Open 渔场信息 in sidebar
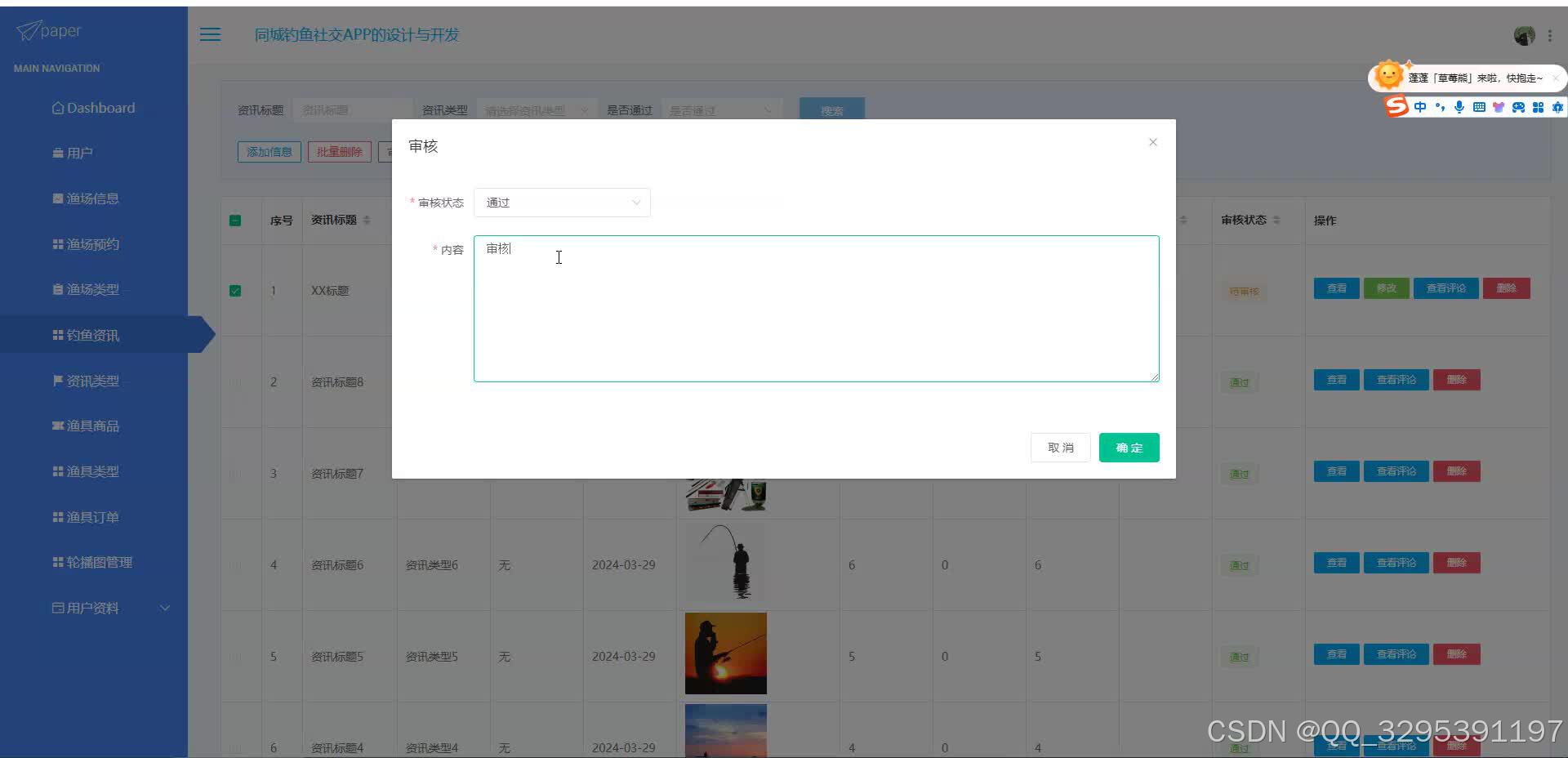Viewport: 1568px width, 758px height. click(x=86, y=198)
